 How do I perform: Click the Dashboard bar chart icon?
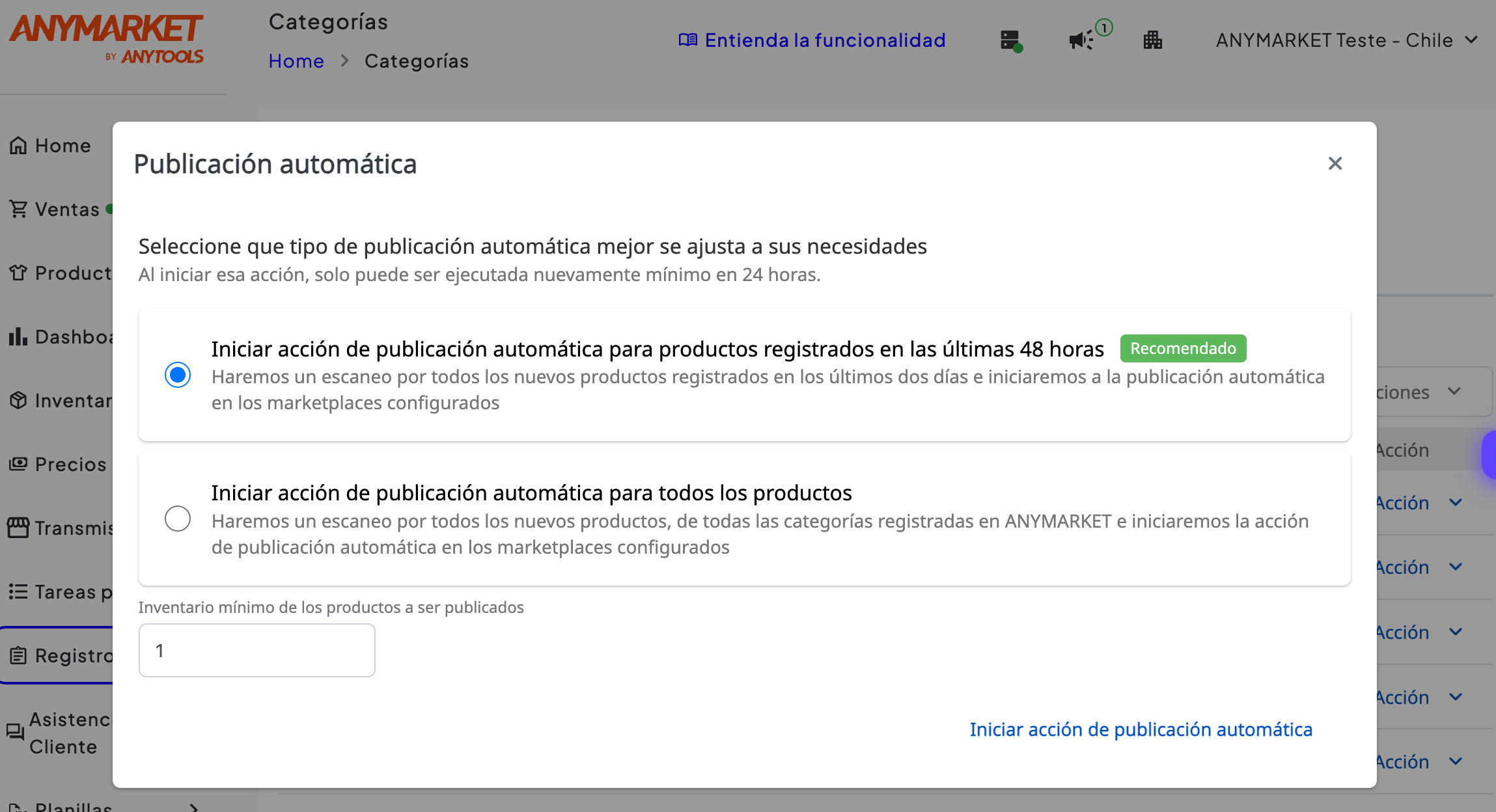point(18,337)
